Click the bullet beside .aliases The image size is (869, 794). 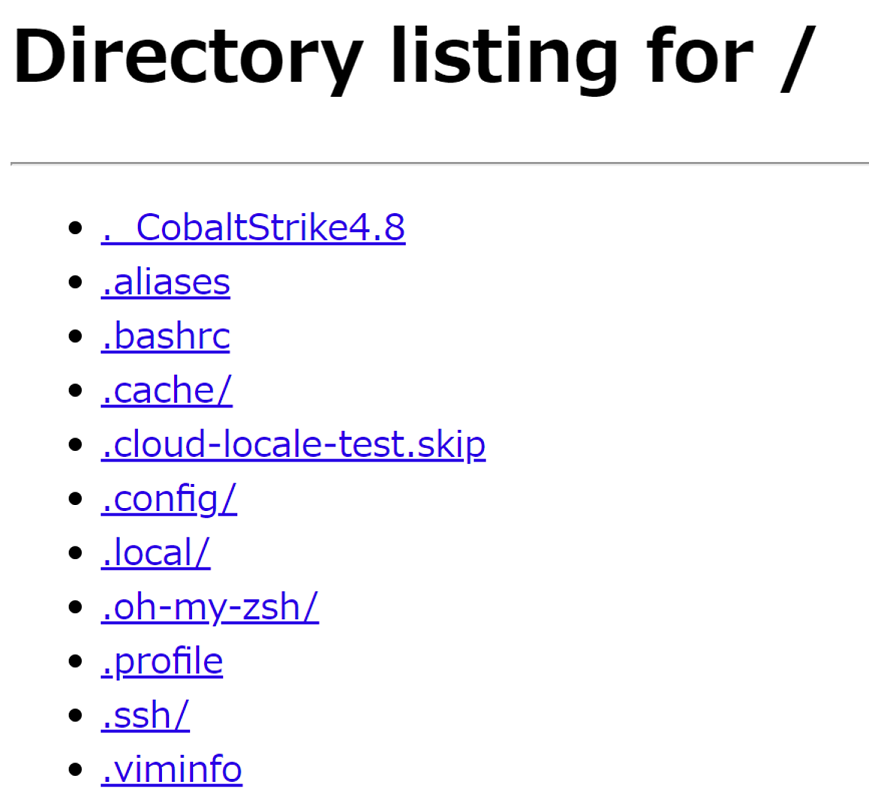tap(74, 284)
